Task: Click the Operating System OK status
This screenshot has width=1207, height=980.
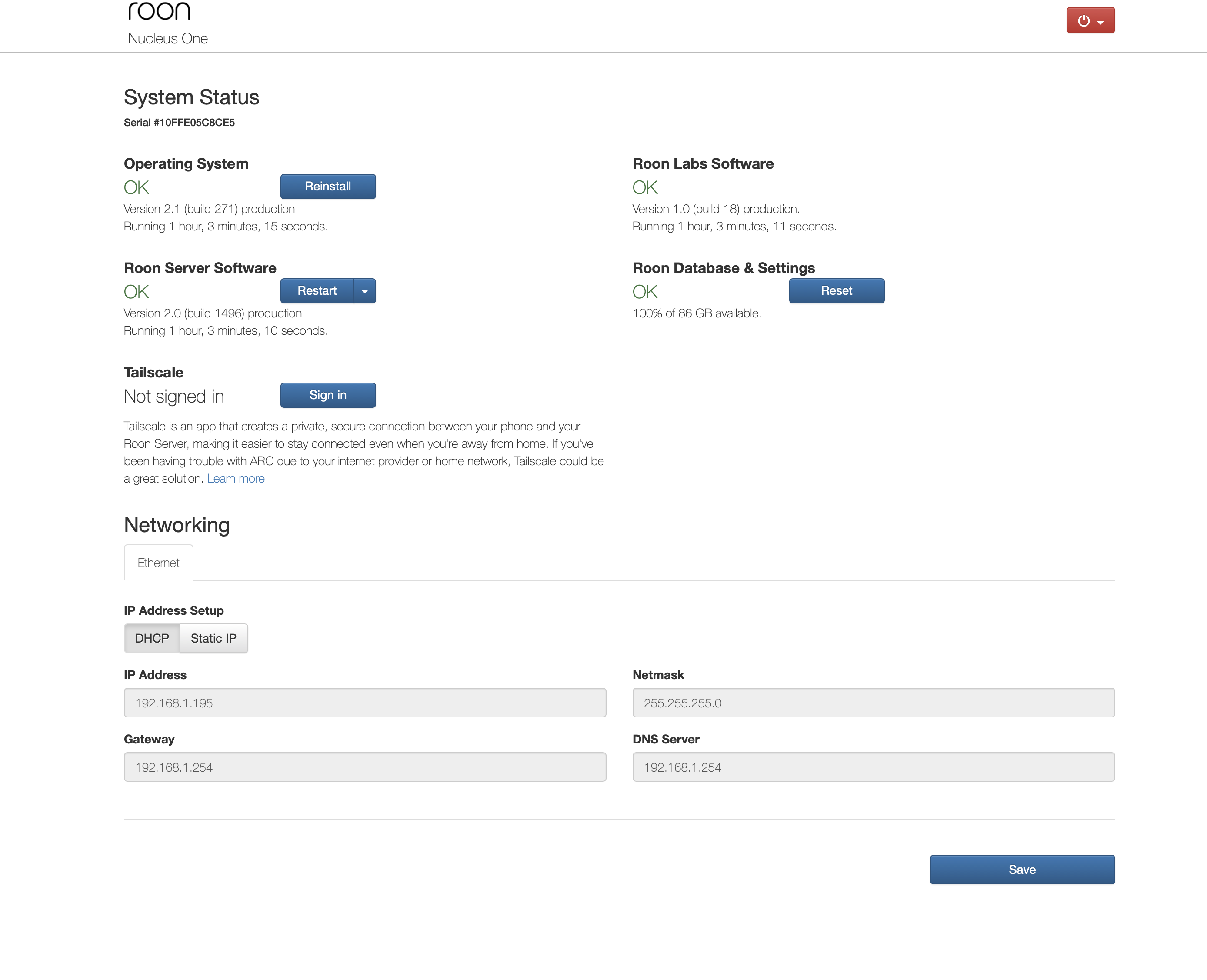Action: [x=137, y=187]
